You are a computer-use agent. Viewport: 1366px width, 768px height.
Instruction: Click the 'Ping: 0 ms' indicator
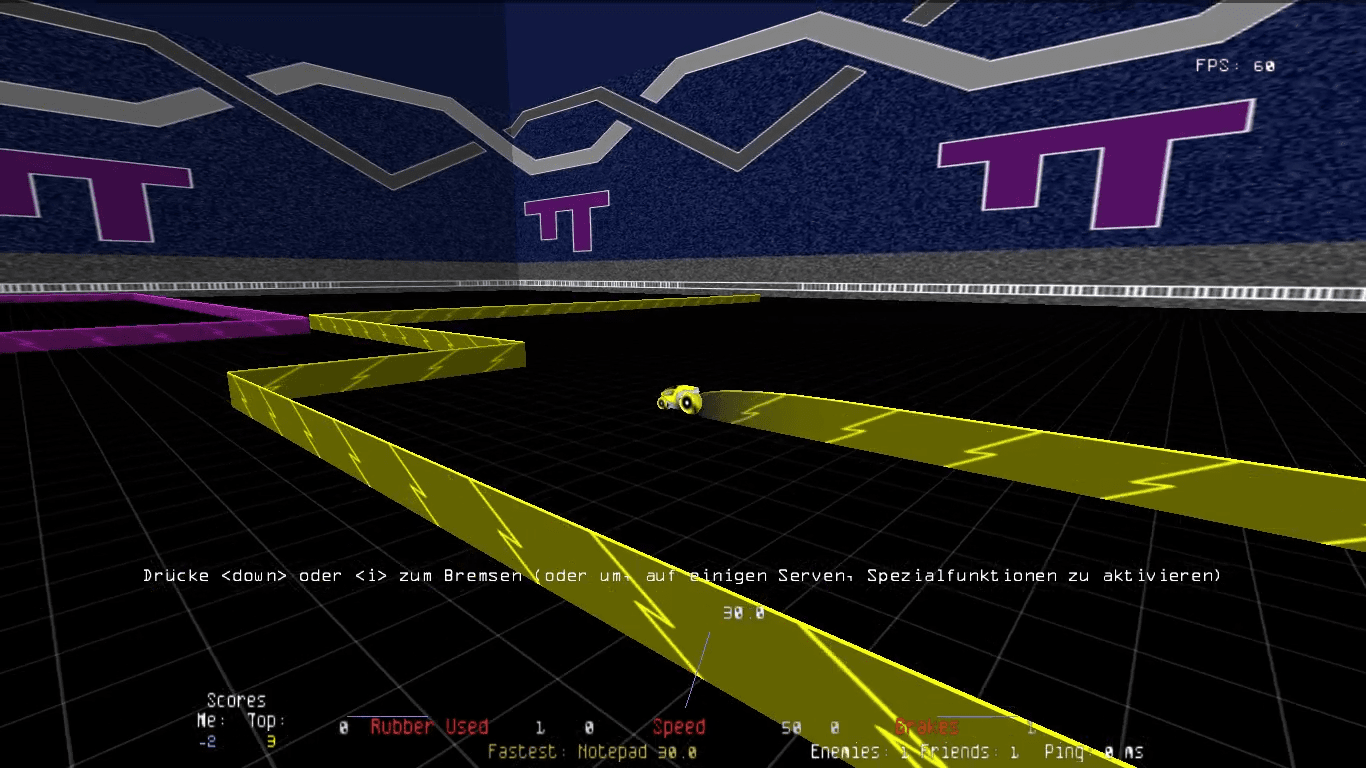(x=1093, y=752)
